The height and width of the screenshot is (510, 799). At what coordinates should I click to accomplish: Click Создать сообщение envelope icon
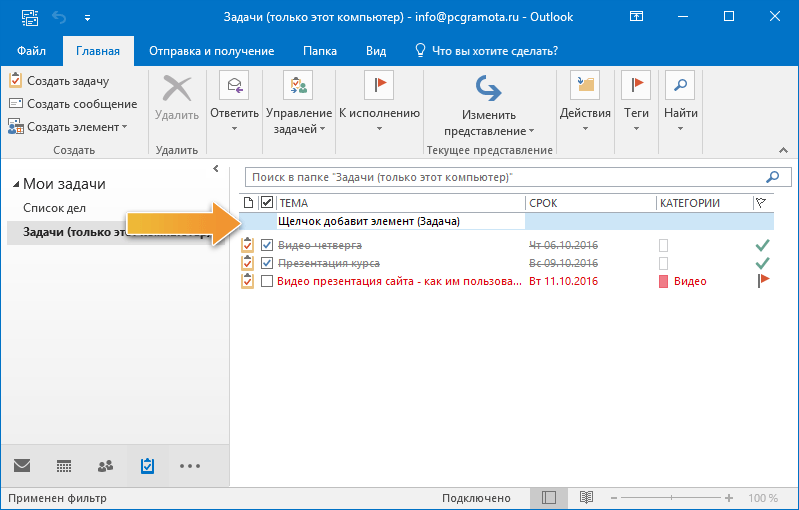pos(16,103)
